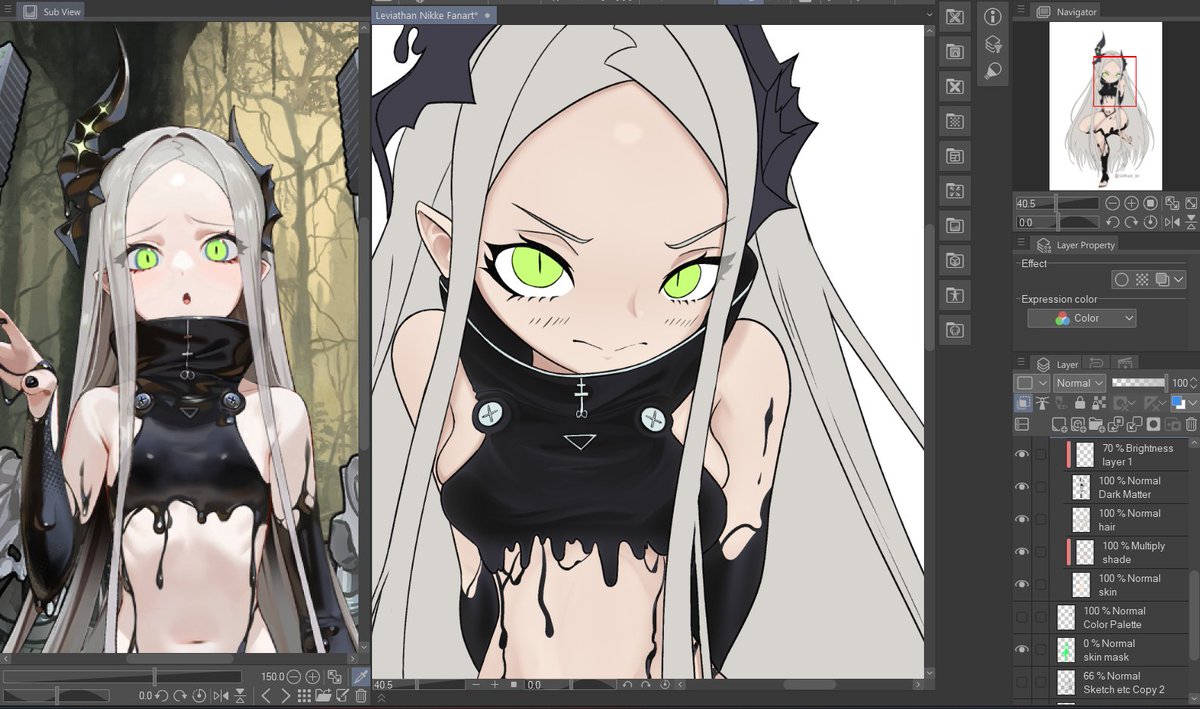Show the Sketch etc Copy 2 layer
Screen dimensions: 1200x709
pyautogui.click(x=1022, y=682)
